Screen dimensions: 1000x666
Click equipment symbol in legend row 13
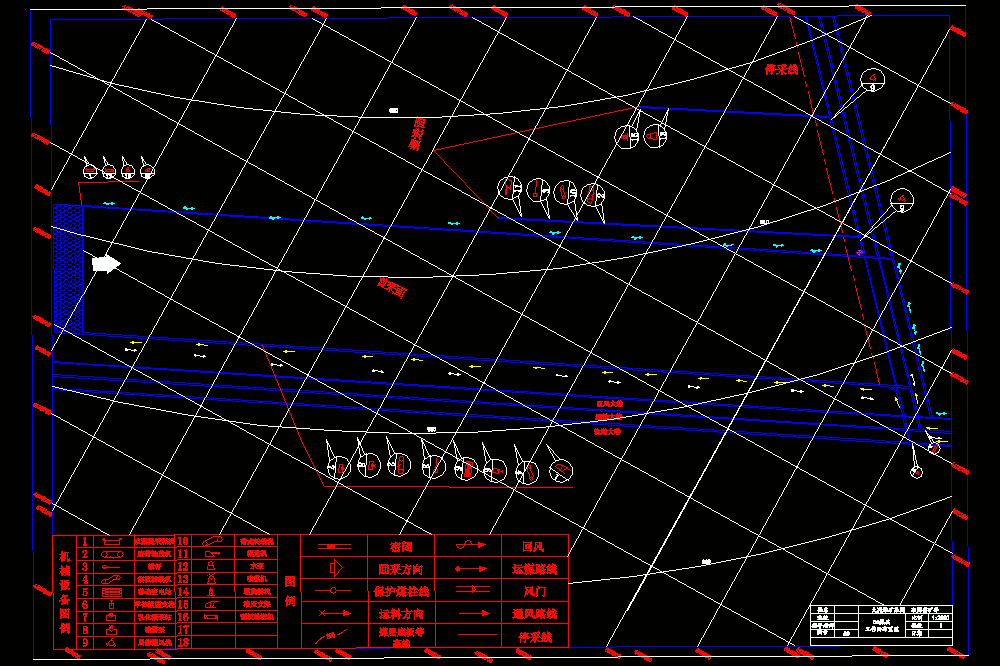coord(211,579)
